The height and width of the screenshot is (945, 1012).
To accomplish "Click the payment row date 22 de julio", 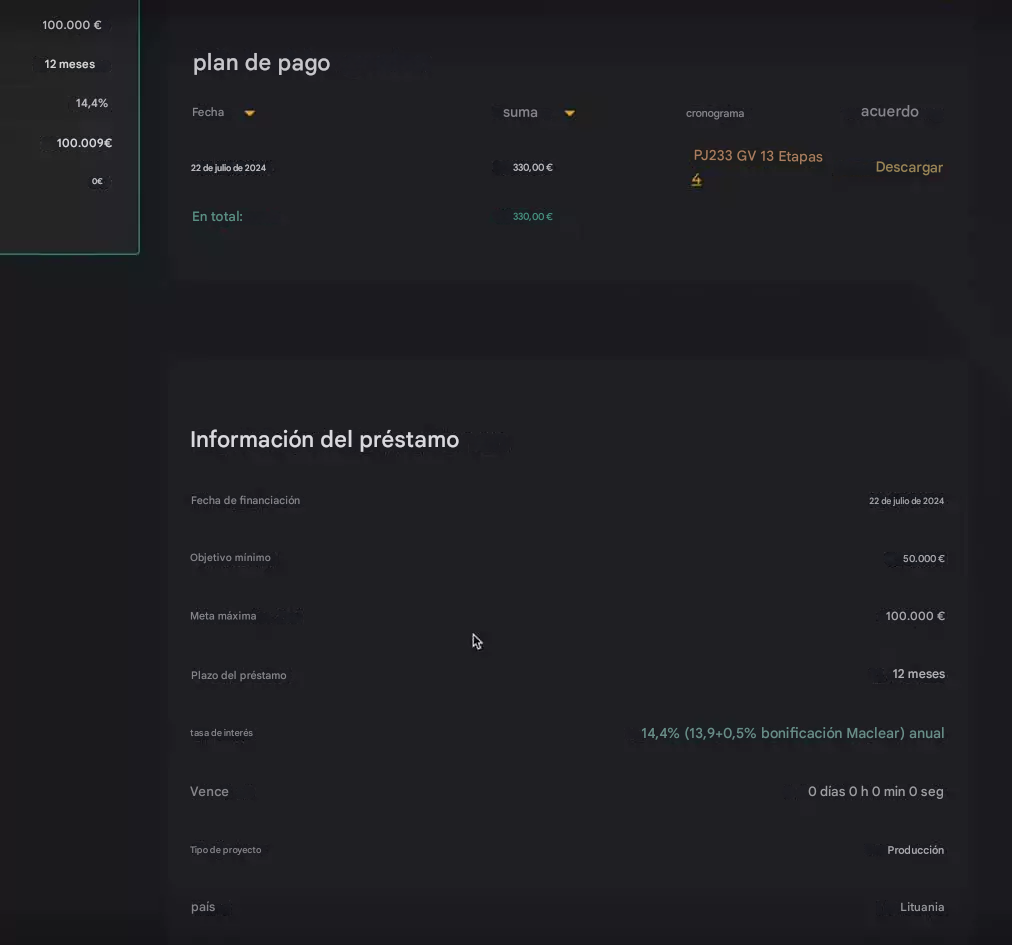I will point(228,168).
